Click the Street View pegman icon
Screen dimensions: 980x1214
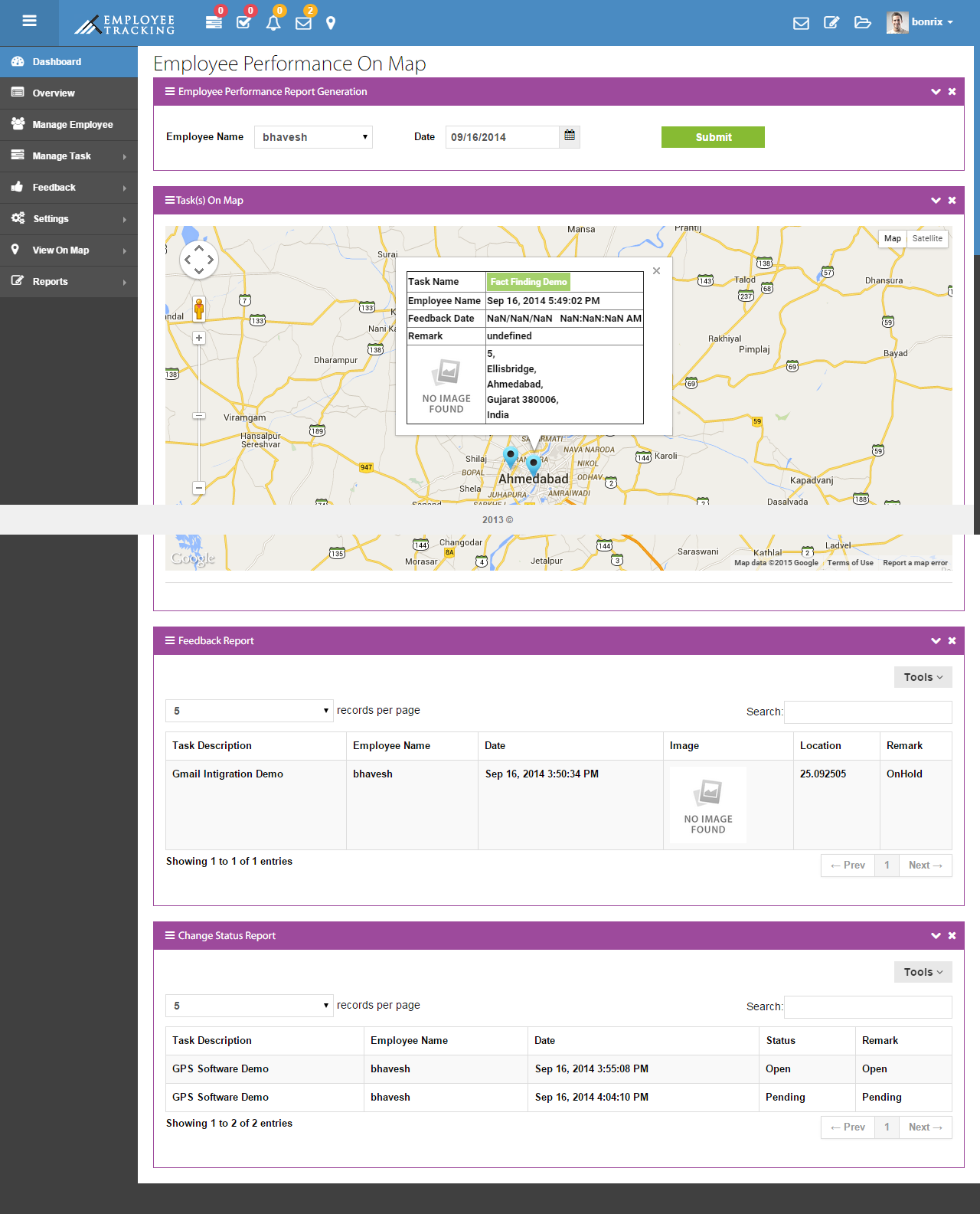click(x=199, y=309)
